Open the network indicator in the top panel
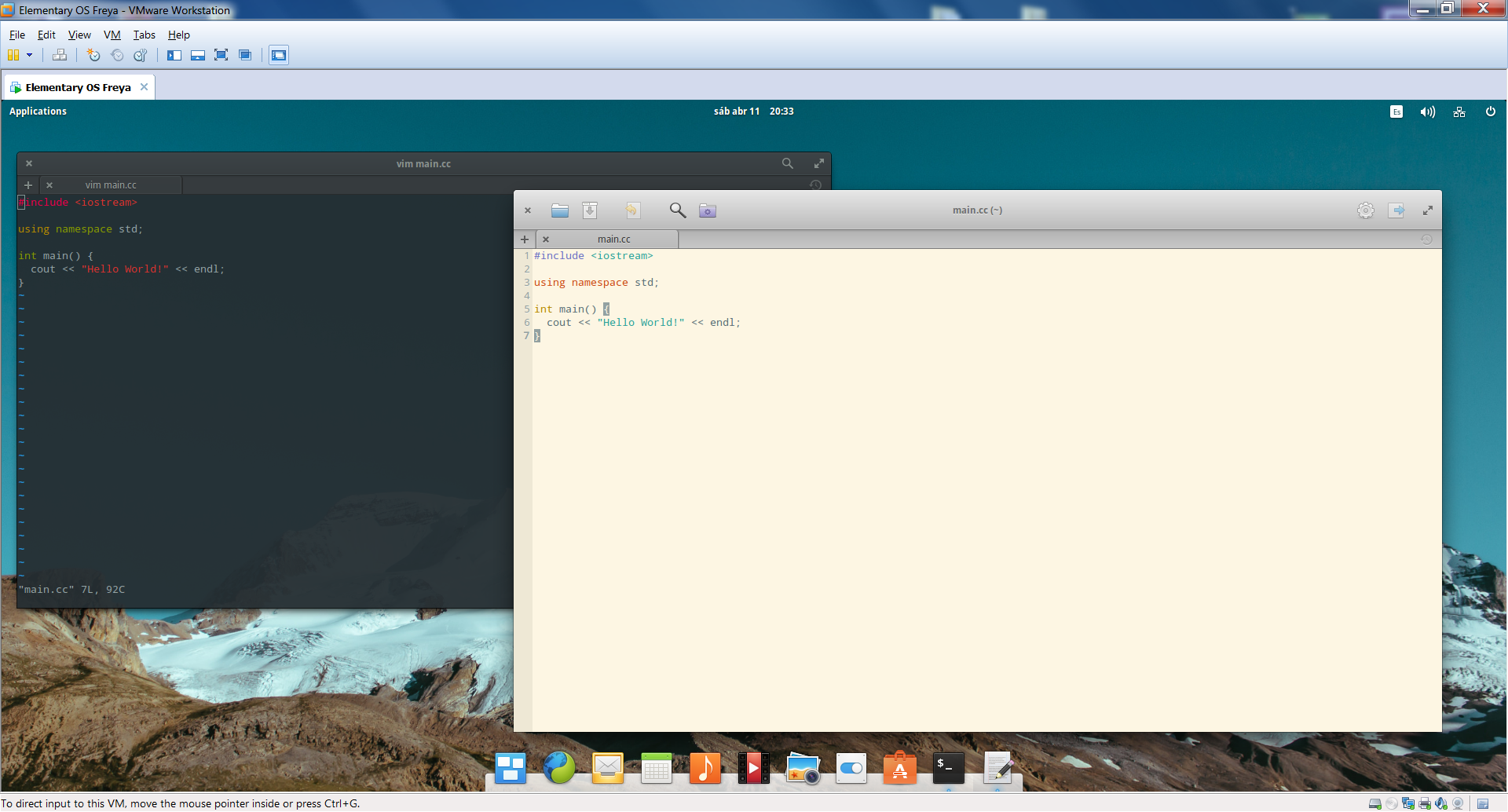The height and width of the screenshot is (812, 1508). click(x=1459, y=112)
